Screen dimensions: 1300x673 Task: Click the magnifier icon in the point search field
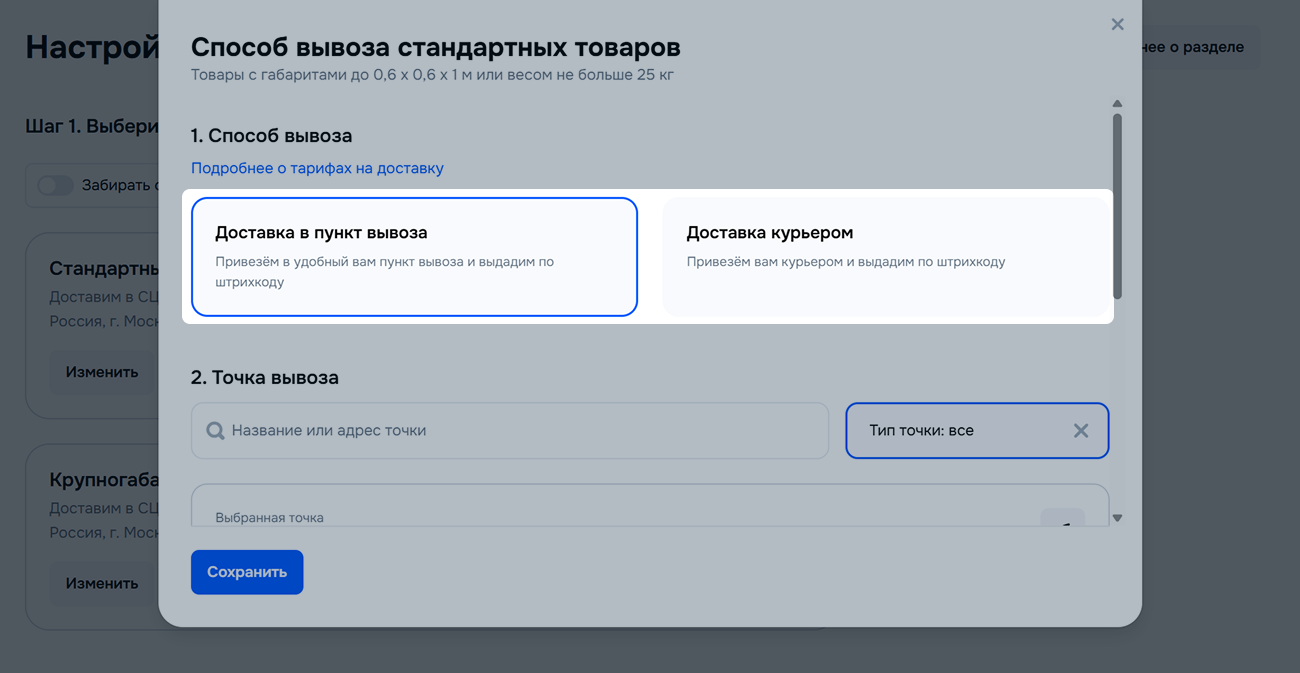(x=215, y=431)
